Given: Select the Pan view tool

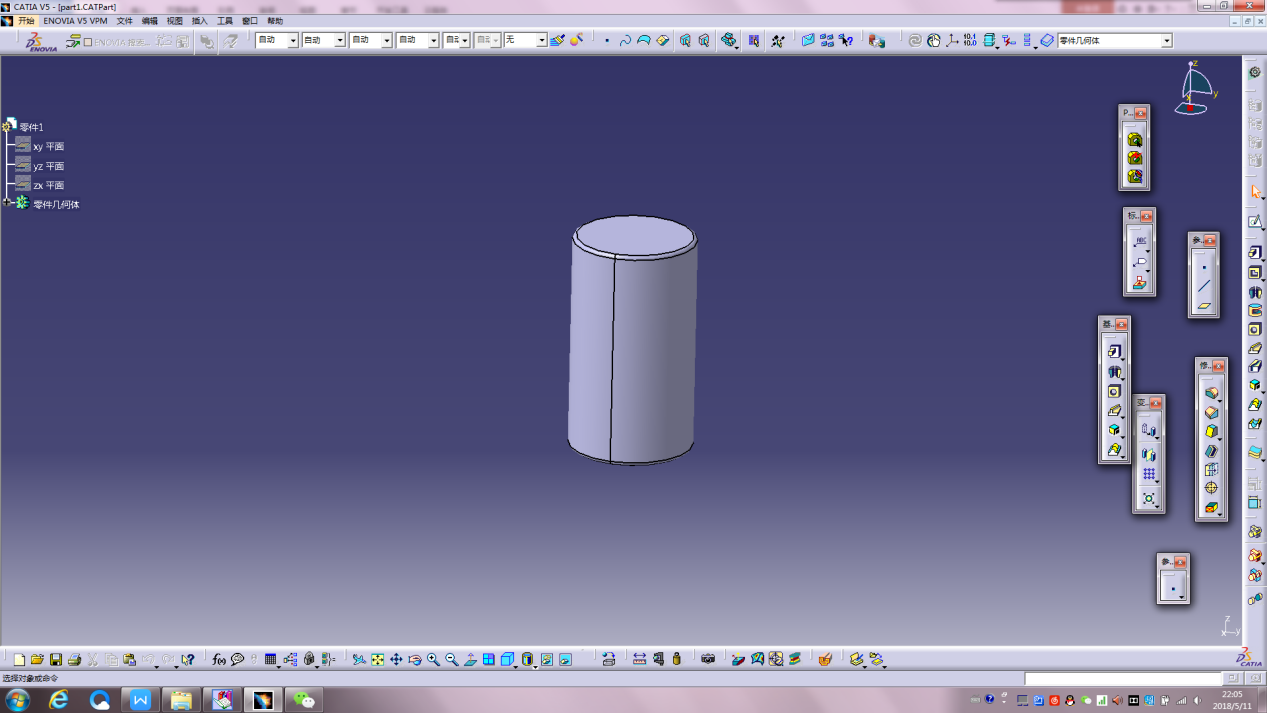Looking at the screenshot, I should click(396, 660).
